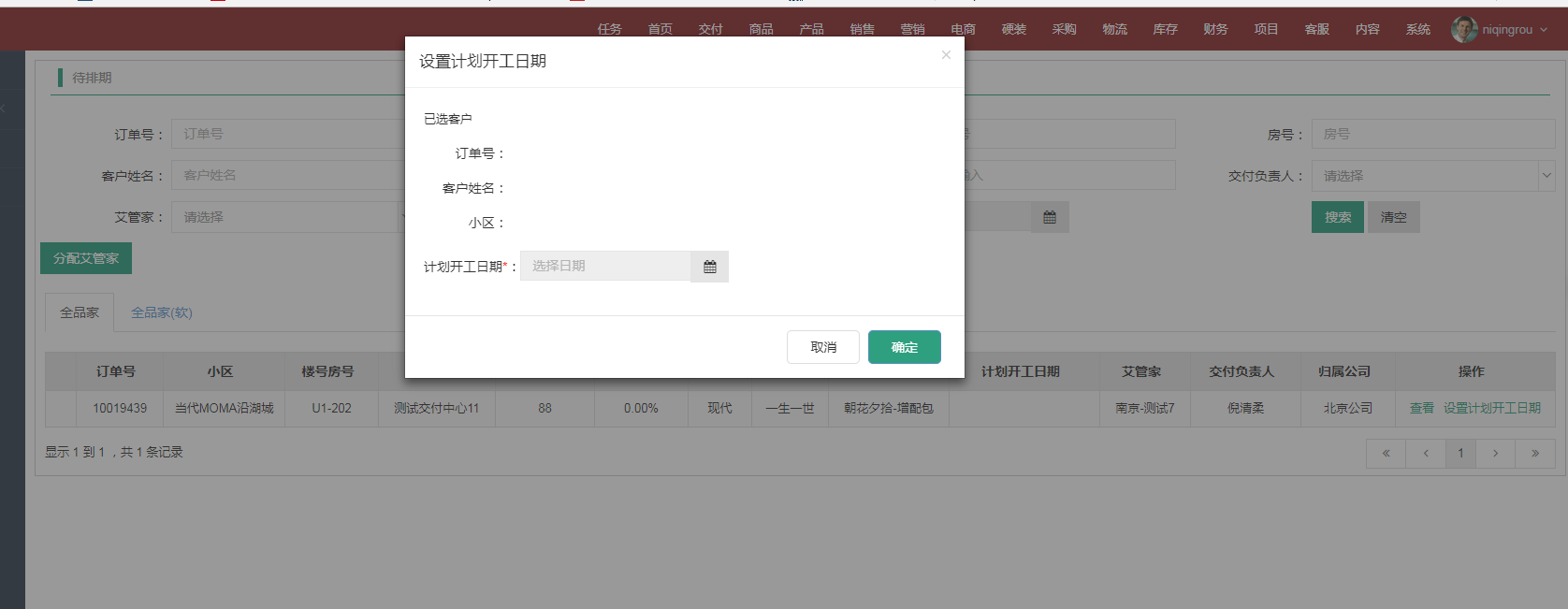
Task: Expand the 交付负责人 dropdown
Action: point(1546,176)
